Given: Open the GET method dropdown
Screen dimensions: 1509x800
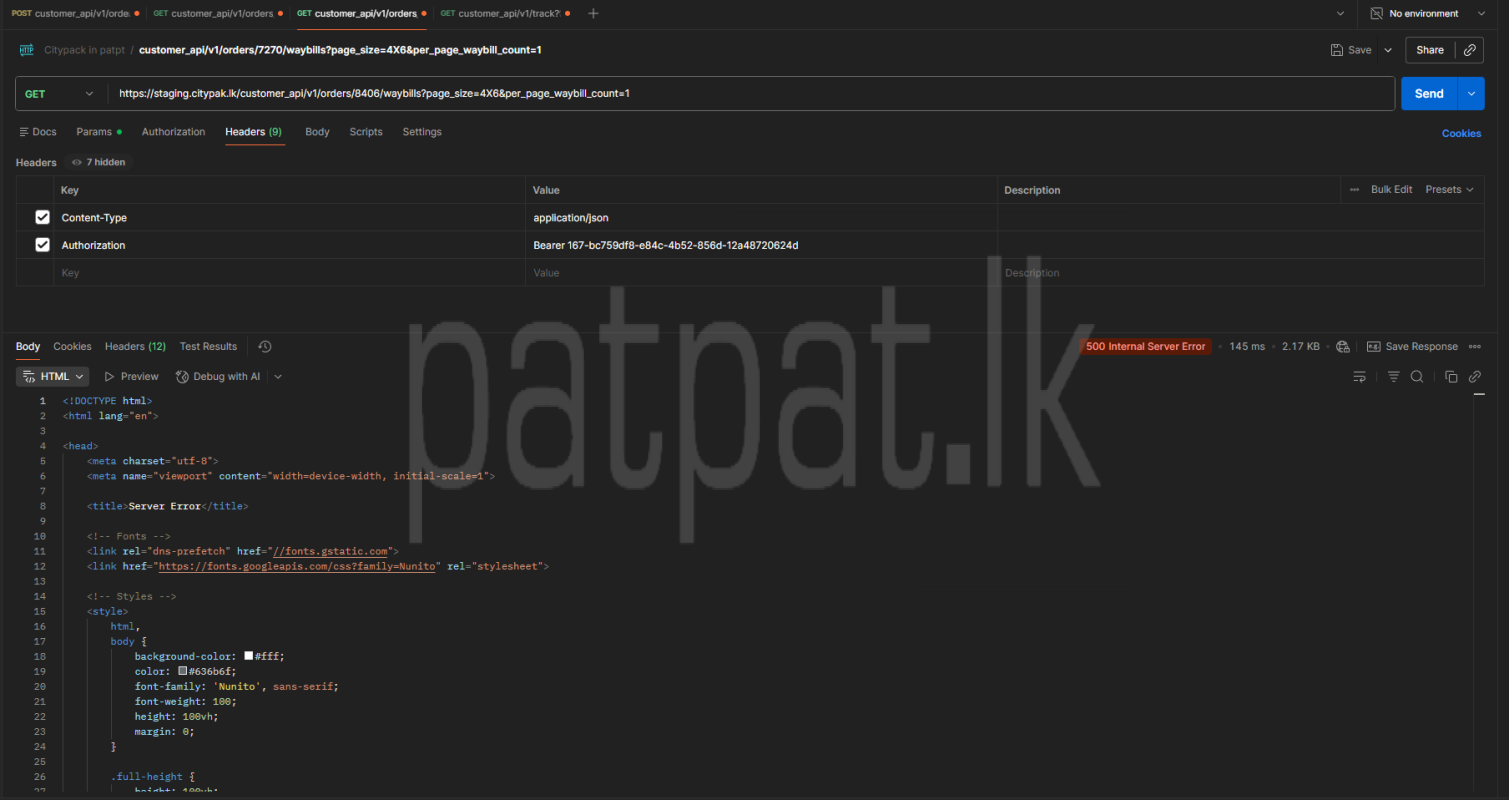Looking at the screenshot, I should pos(59,94).
